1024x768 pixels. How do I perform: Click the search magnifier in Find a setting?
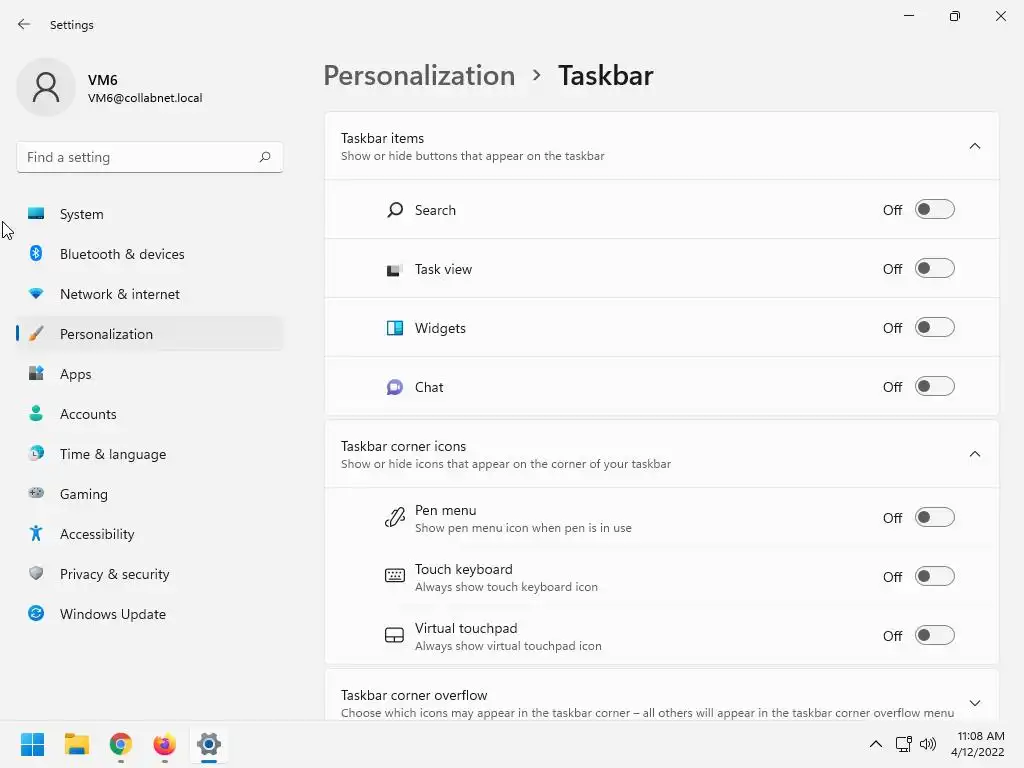click(264, 157)
